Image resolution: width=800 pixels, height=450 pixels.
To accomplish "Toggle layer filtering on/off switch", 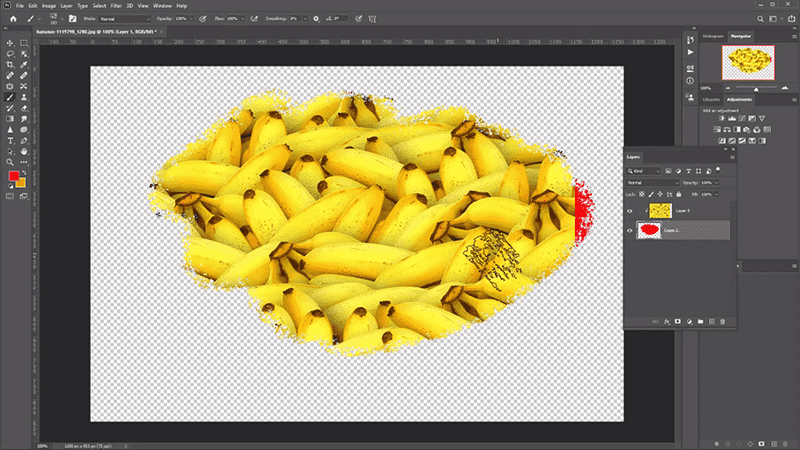I will [x=718, y=170].
